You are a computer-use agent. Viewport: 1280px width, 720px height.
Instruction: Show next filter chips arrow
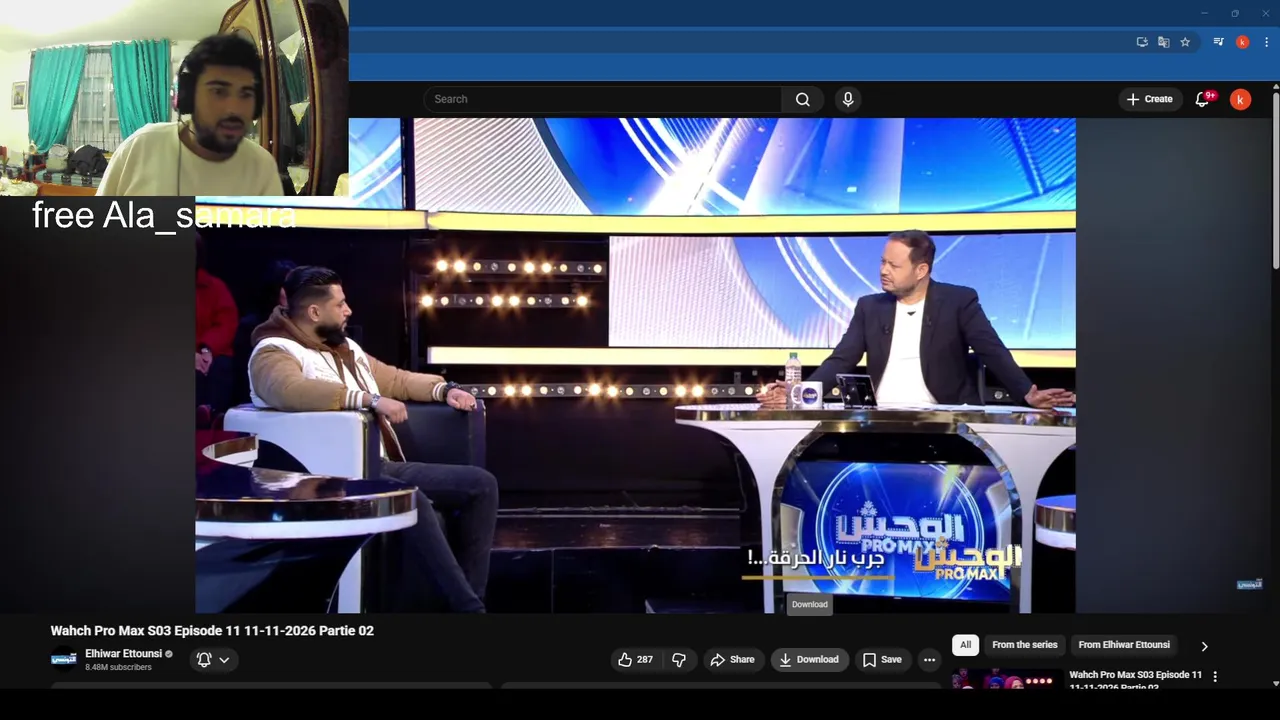(1204, 646)
